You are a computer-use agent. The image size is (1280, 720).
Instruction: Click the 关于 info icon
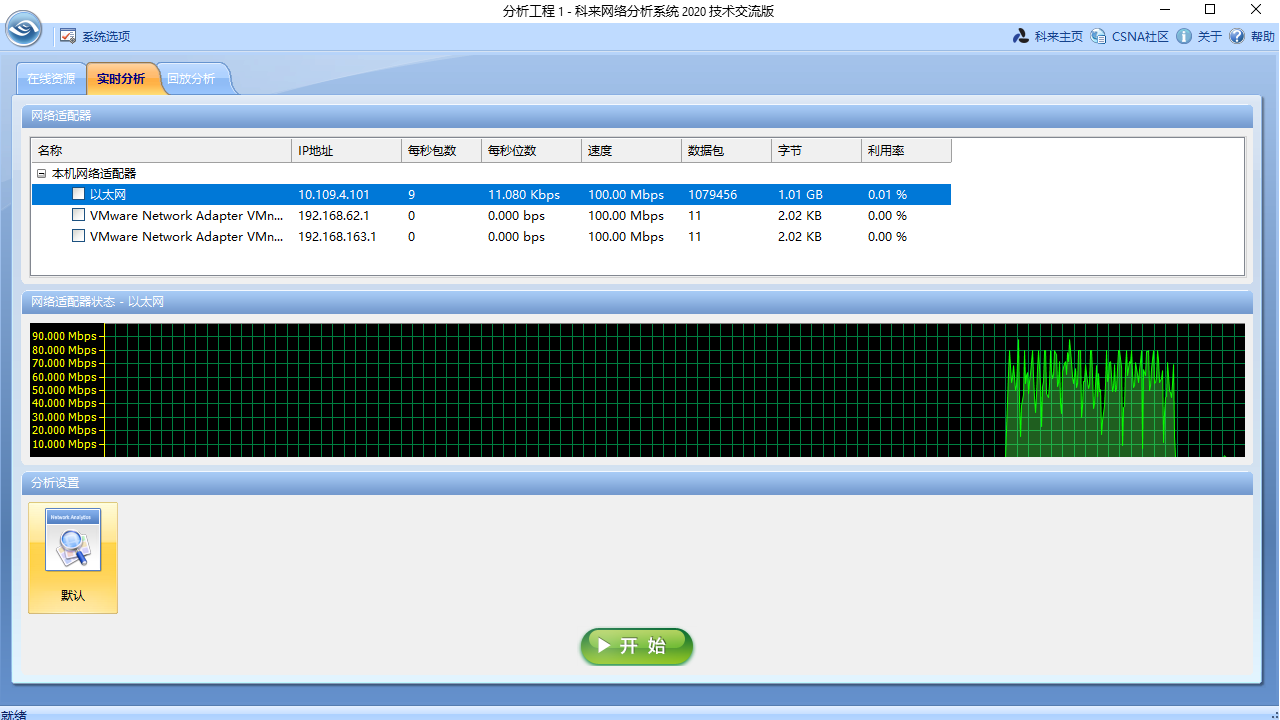tap(1184, 36)
